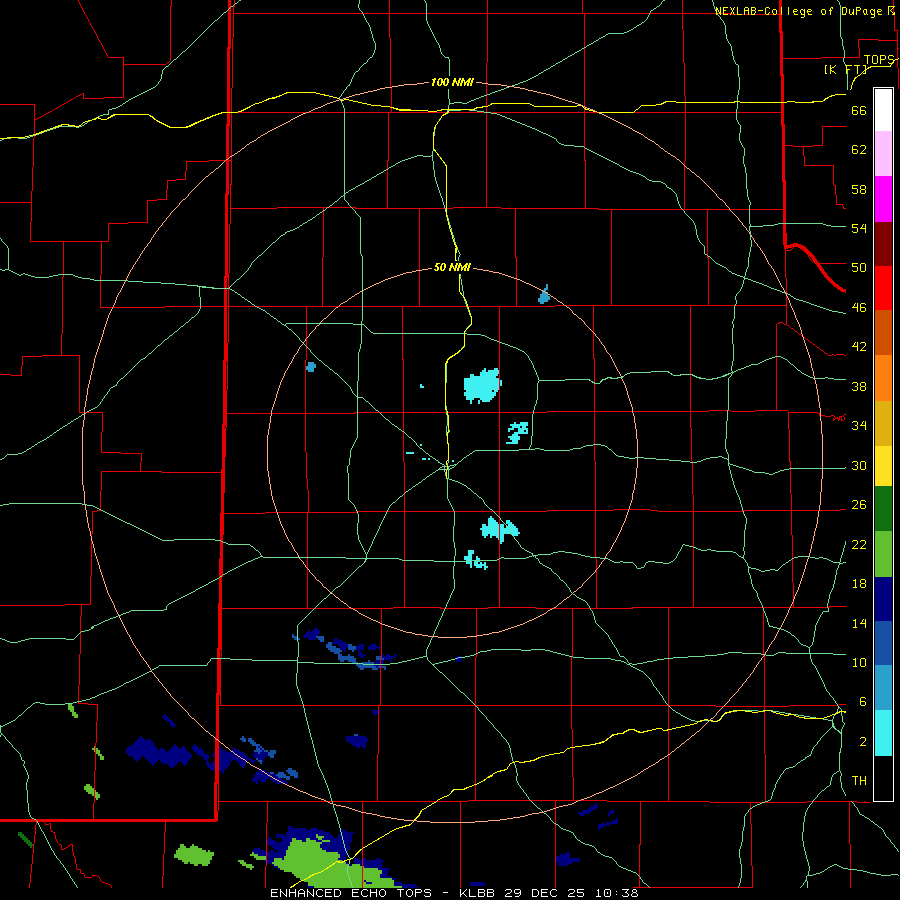The width and height of the screenshot is (900, 900).
Task: Click the '38' legend label
Action: [859, 386]
